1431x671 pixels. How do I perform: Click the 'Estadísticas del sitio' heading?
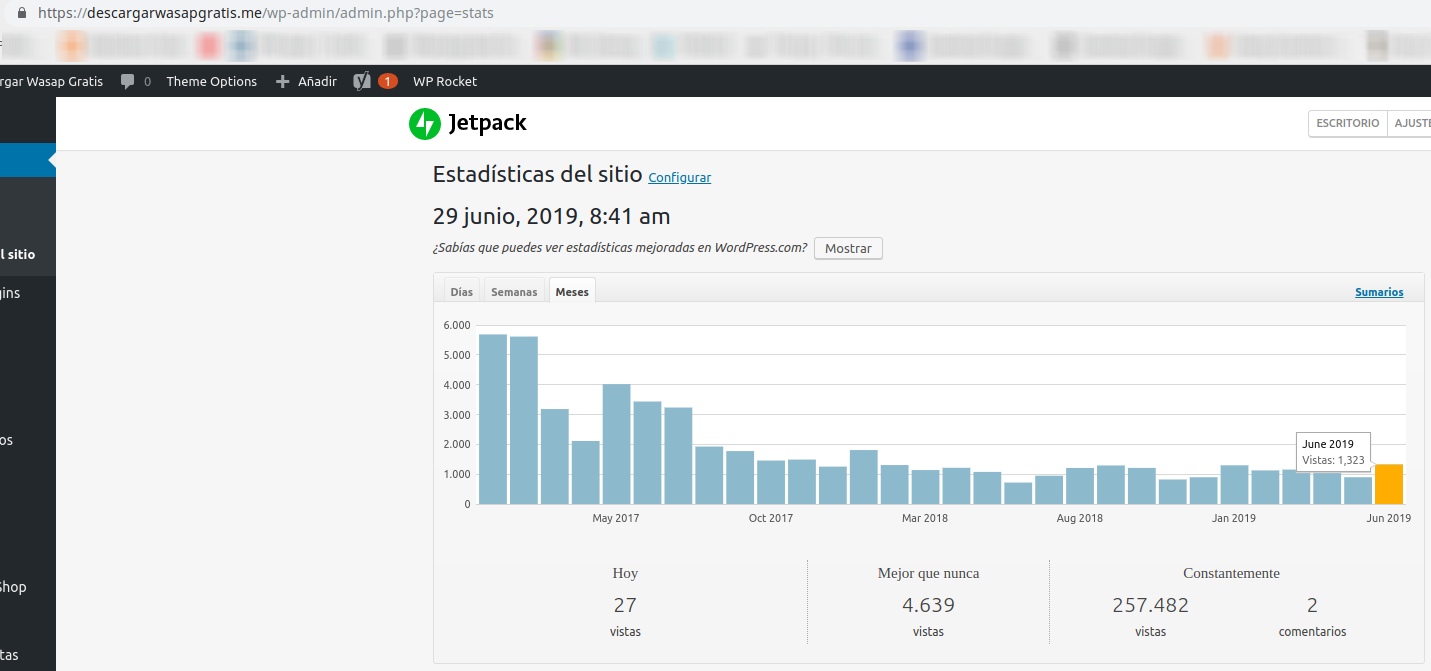[537, 174]
